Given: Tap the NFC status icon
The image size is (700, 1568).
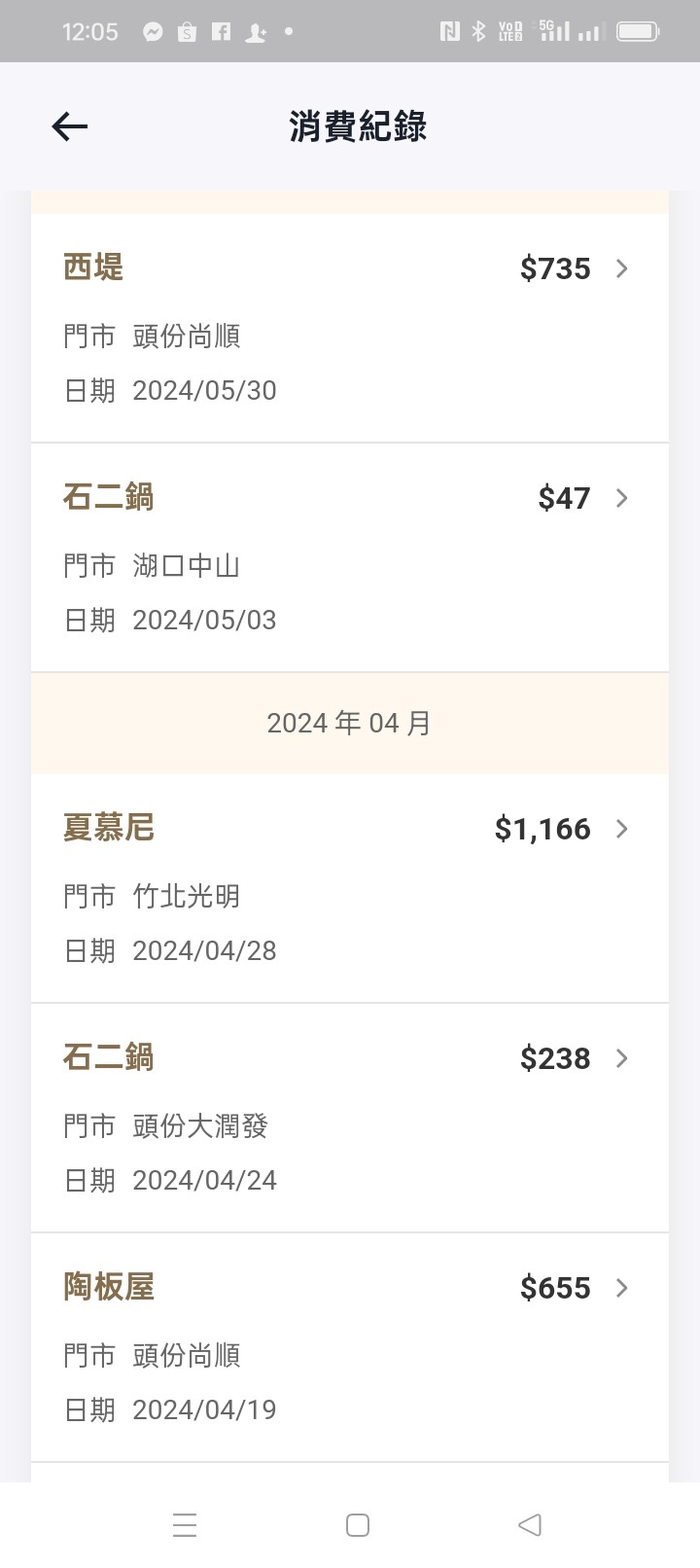Looking at the screenshot, I should point(449,32).
